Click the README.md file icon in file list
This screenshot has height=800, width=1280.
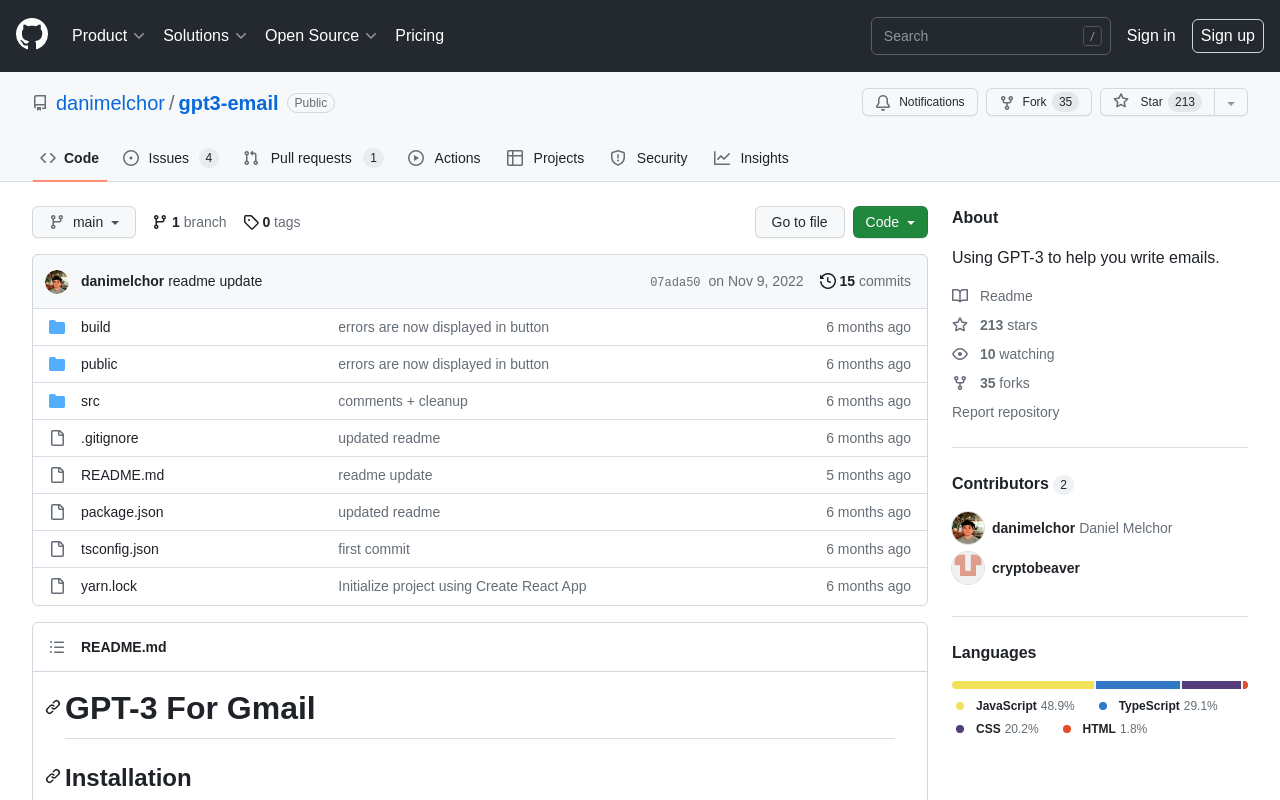click(x=57, y=475)
